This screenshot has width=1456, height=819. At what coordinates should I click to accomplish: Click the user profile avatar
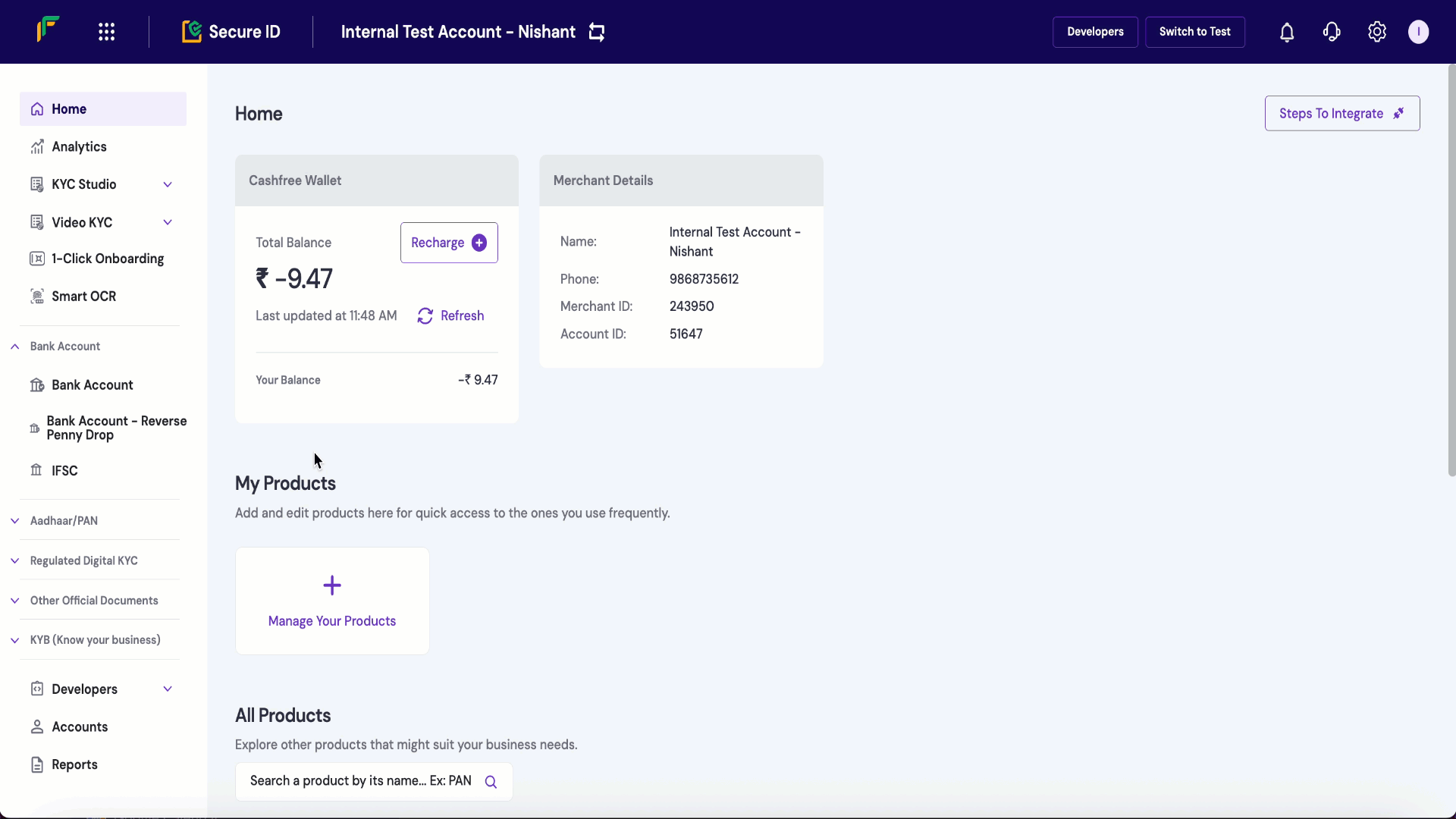[1418, 32]
